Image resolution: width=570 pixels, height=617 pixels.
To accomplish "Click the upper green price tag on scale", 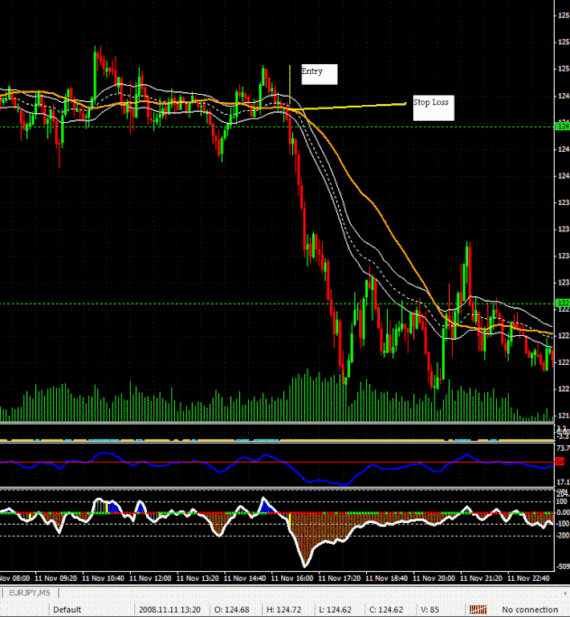I will pos(562,126).
